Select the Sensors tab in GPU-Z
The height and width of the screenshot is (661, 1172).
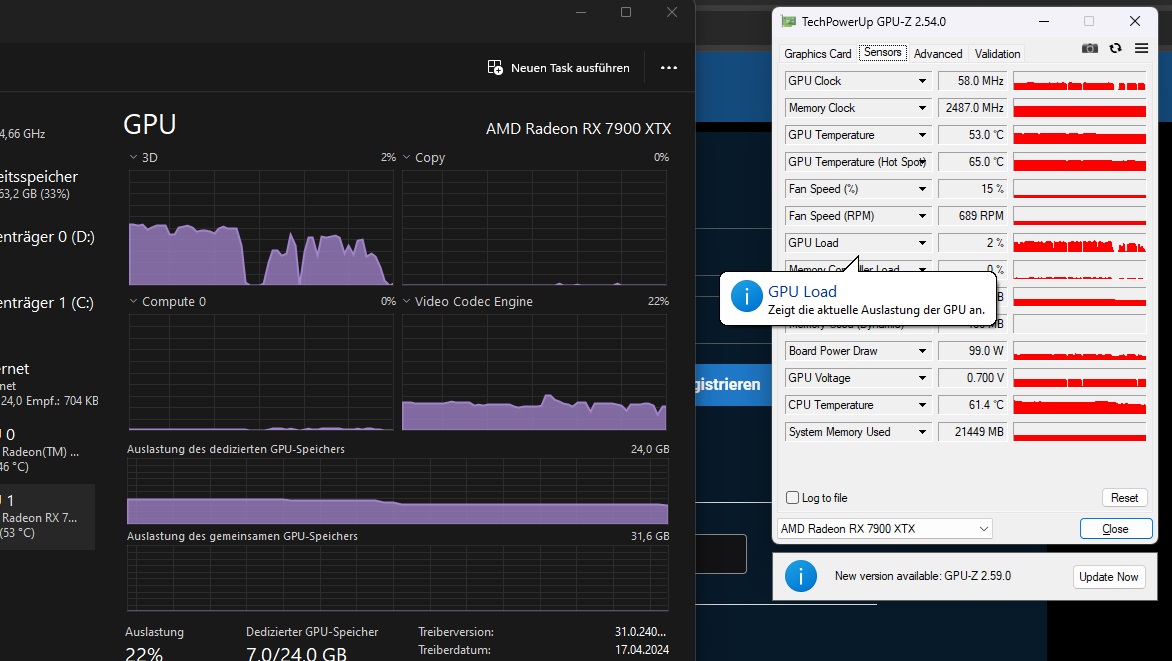883,52
